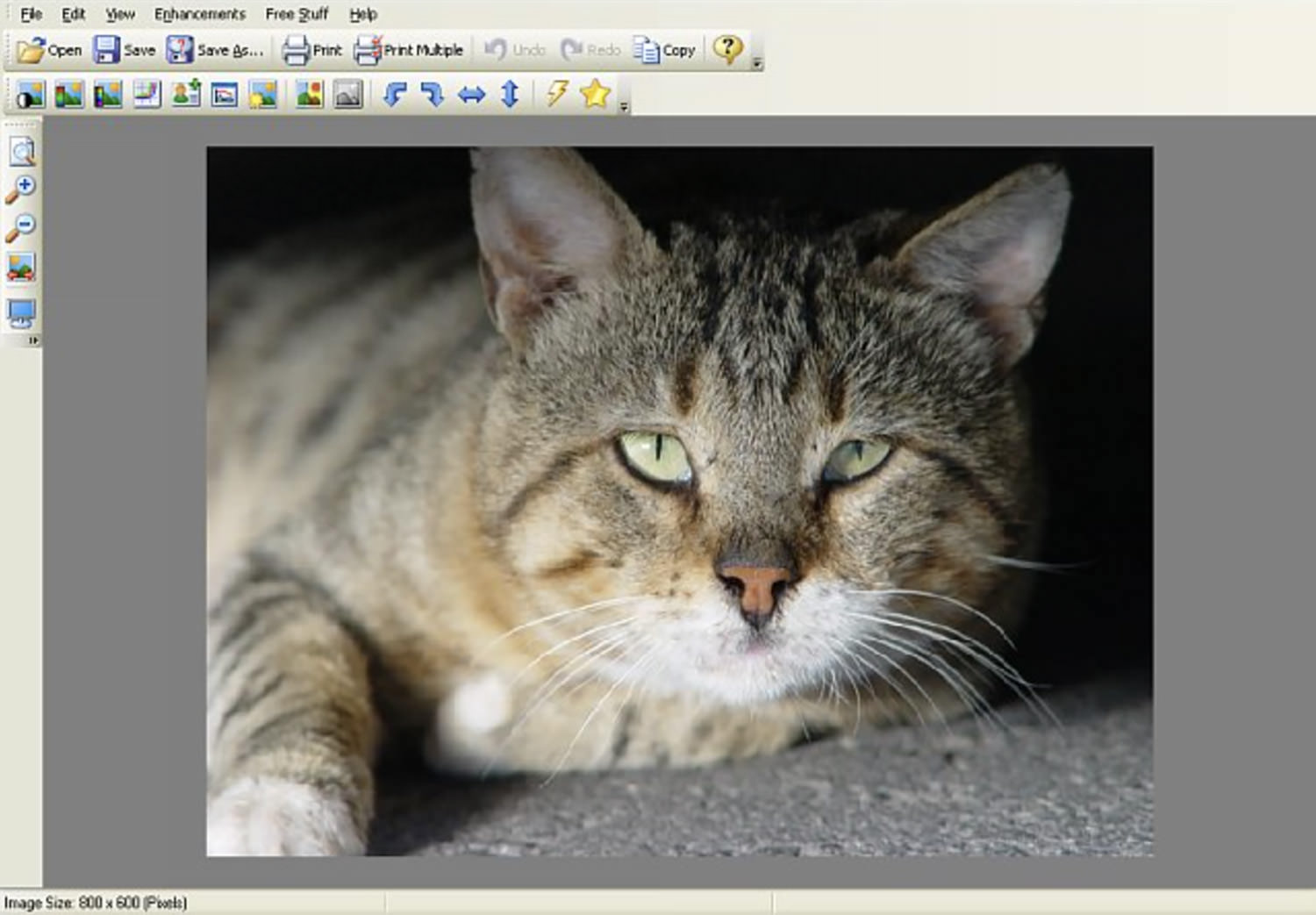Select the brightness and contrast adjustment icon

click(30, 97)
